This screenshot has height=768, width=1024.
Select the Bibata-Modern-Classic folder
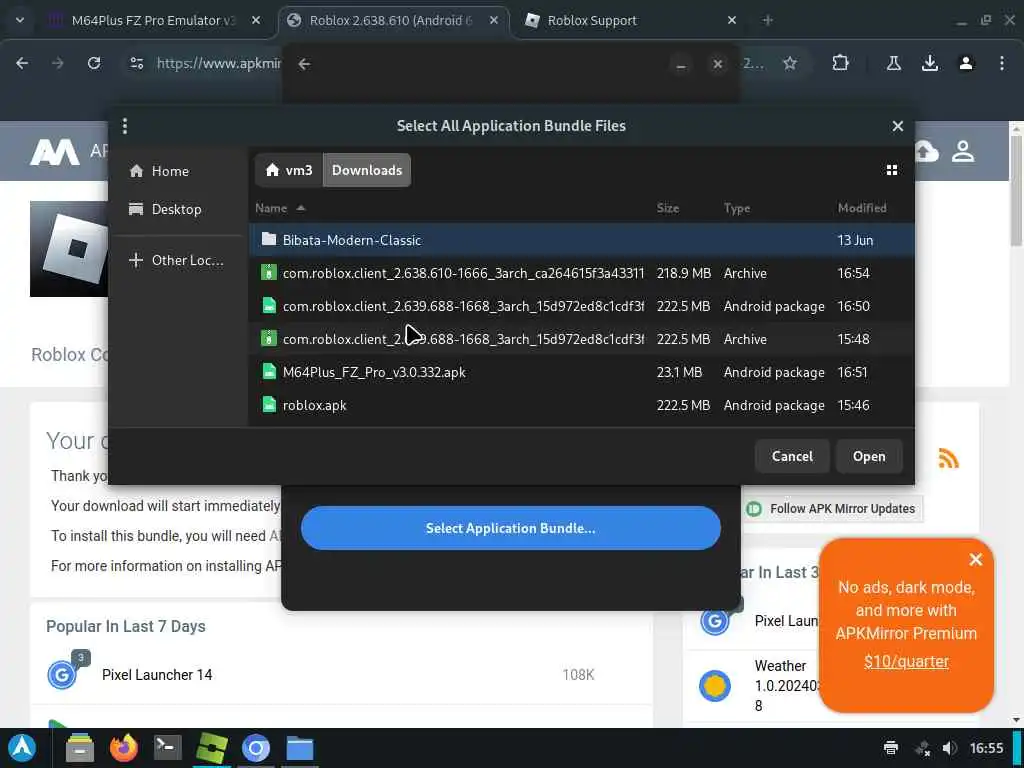tap(581, 240)
